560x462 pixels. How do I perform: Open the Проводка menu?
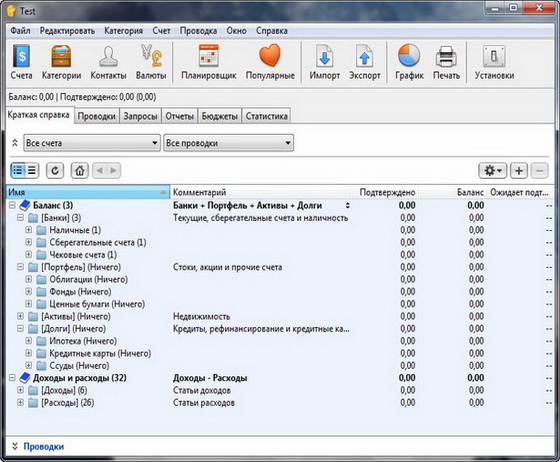(x=198, y=31)
